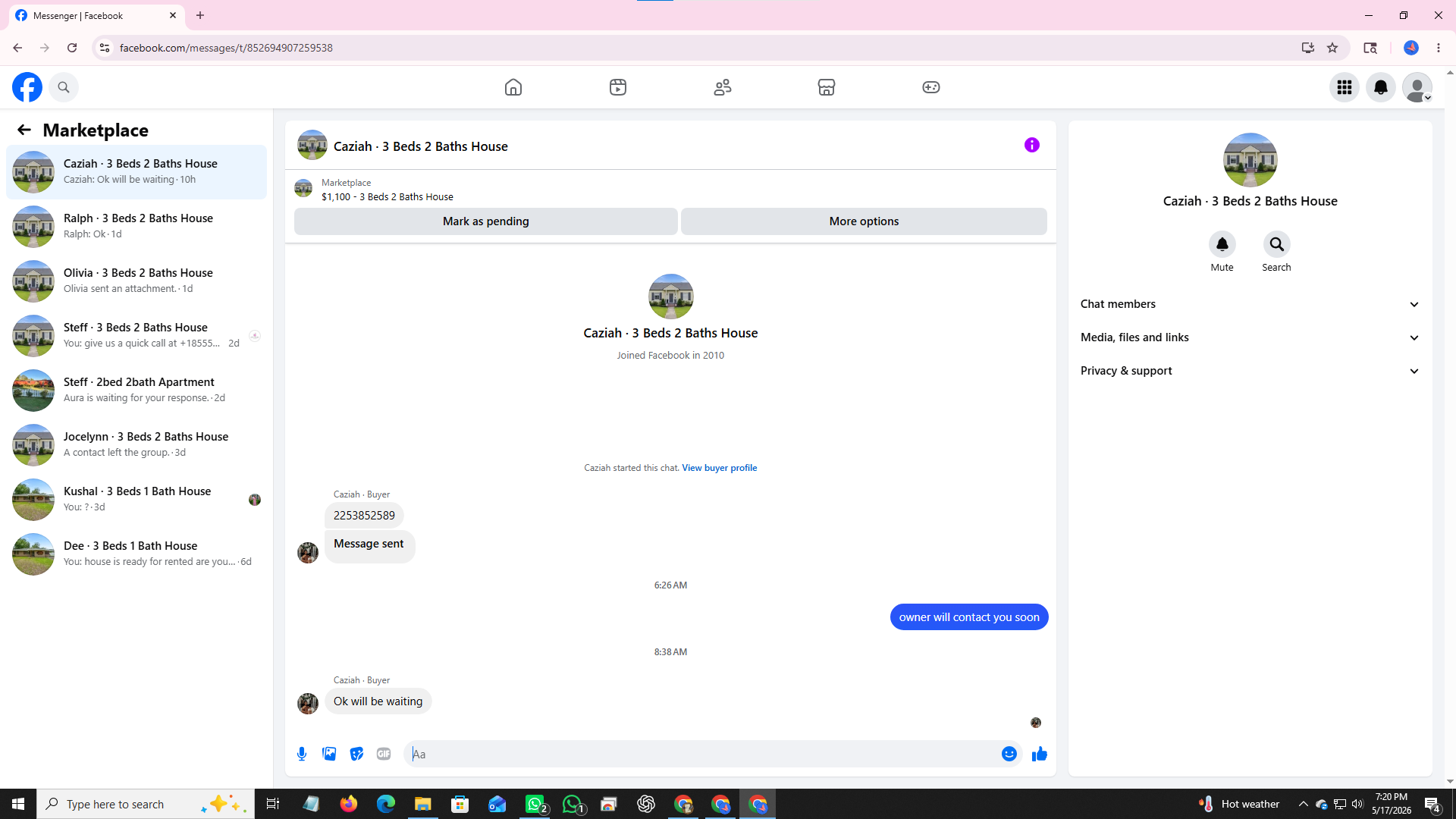Mark the listing as pending
This screenshot has height=819, width=1456.
tap(486, 221)
